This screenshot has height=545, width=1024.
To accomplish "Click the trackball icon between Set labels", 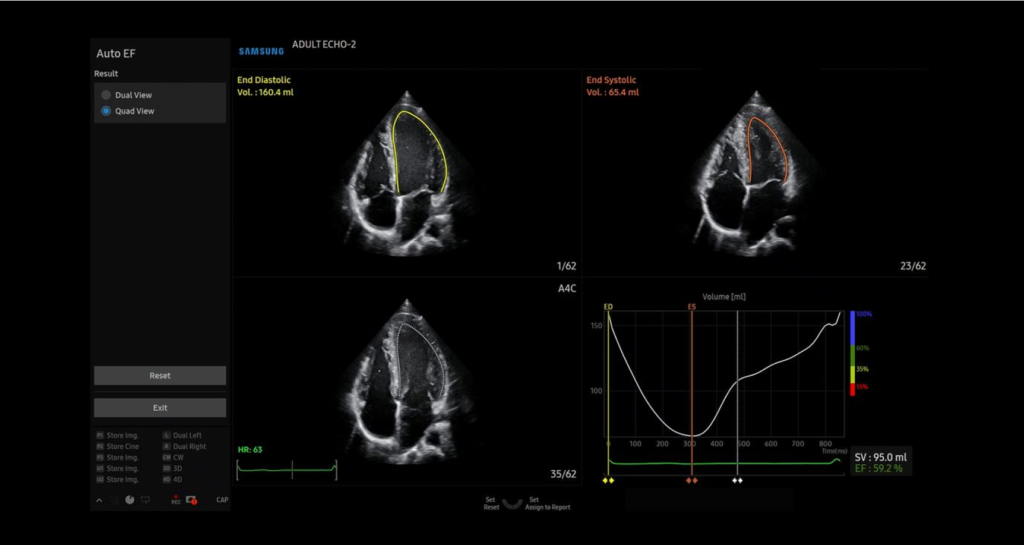I will pos(513,503).
